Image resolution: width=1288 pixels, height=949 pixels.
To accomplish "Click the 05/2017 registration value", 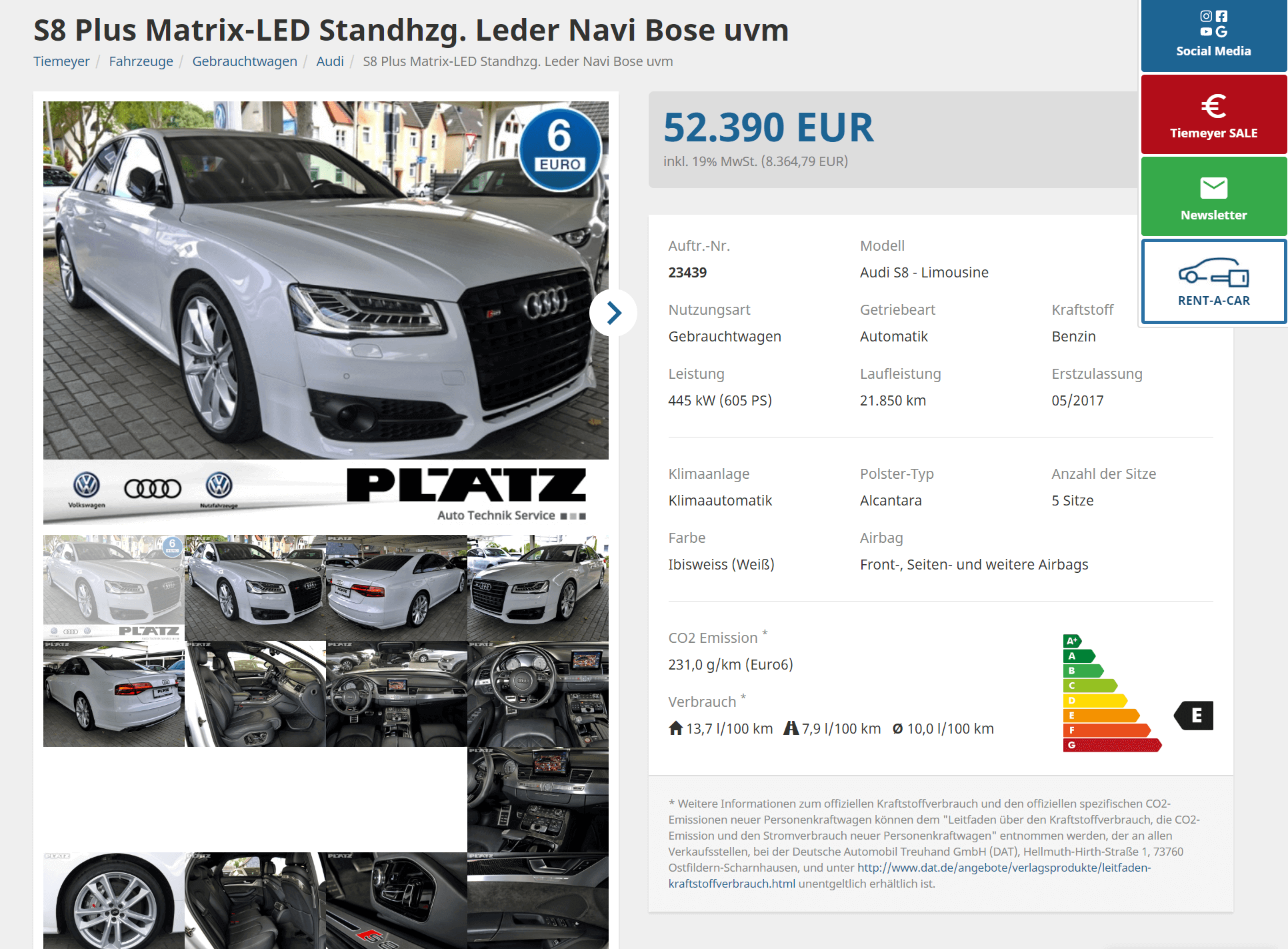I will coord(1077,400).
